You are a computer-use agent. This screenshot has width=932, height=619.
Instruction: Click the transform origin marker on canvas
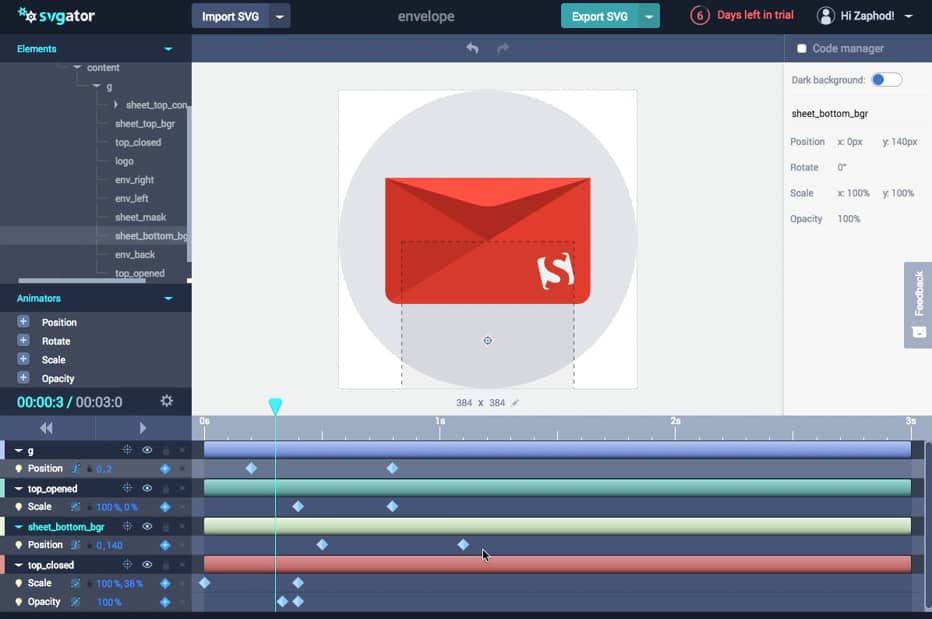click(487, 341)
